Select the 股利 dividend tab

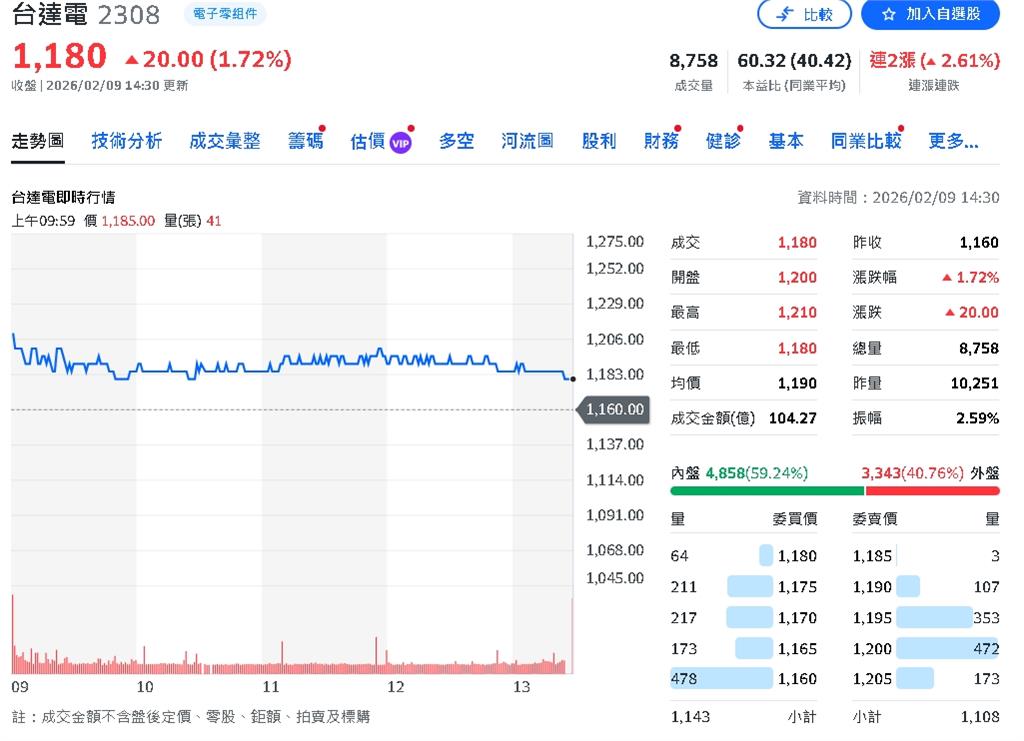tap(598, 141)
